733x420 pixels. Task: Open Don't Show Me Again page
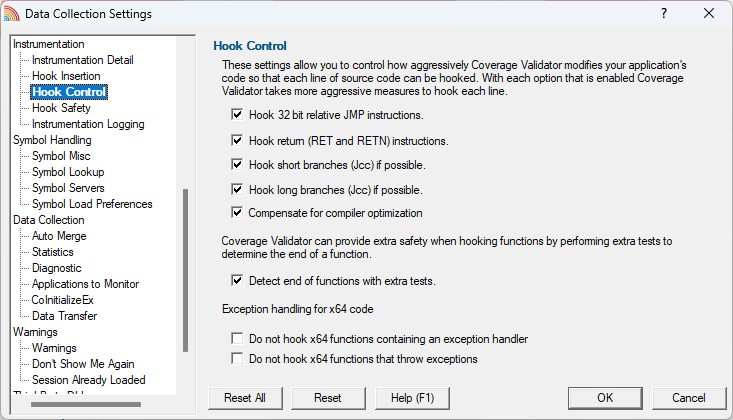tap(83, 364)
